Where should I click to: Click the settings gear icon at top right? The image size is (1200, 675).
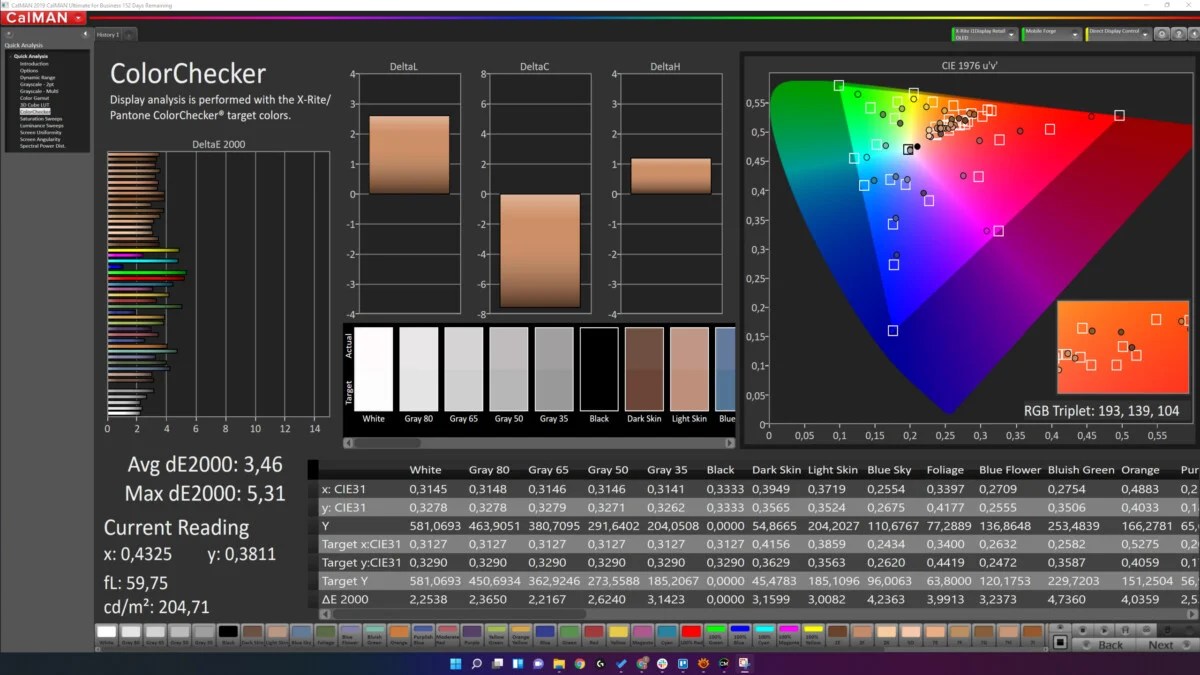tap(1161, 34)
